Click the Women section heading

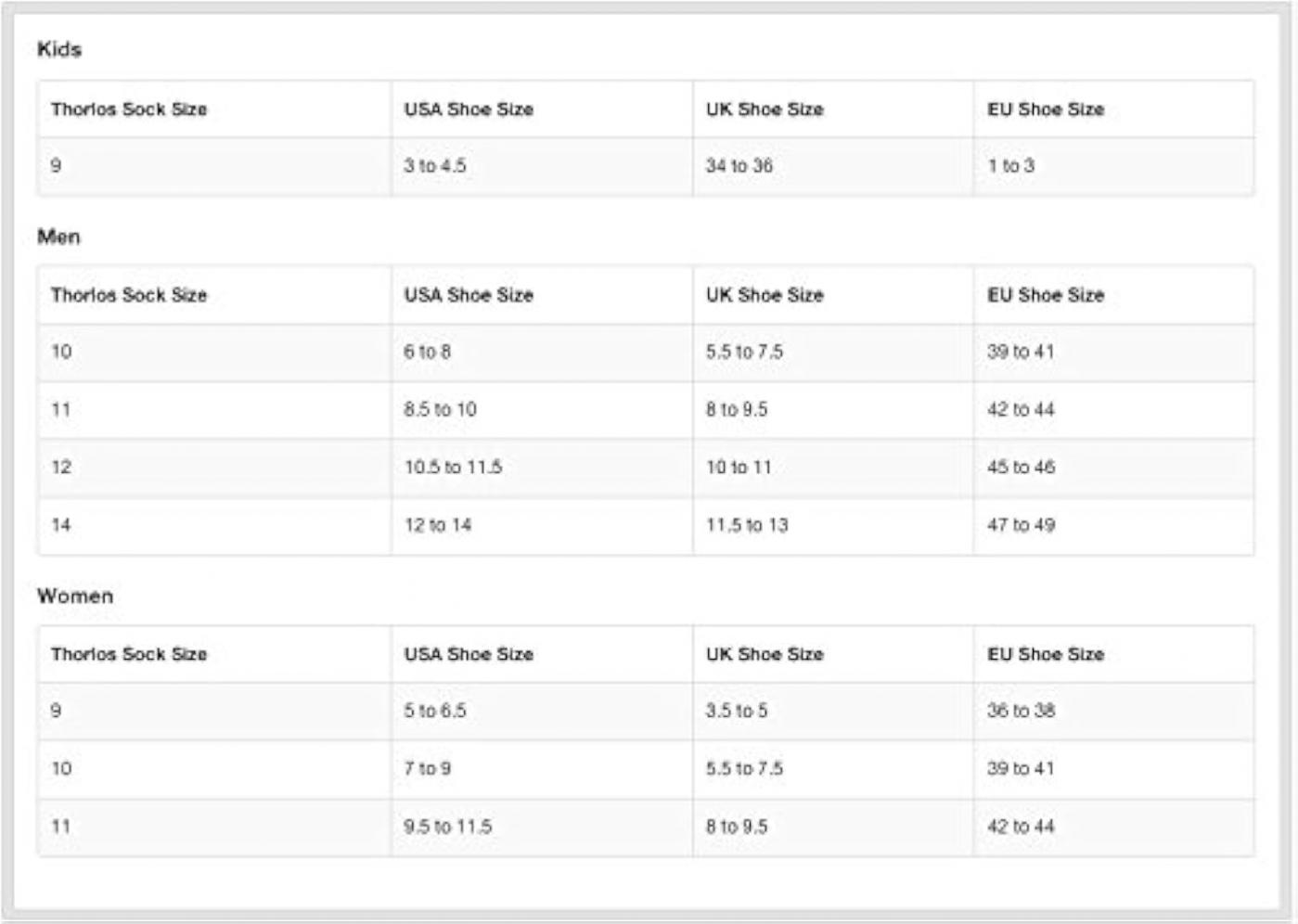tap(75, 596)
